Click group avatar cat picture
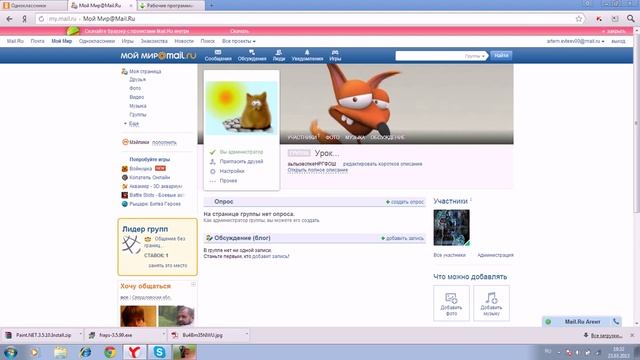Screen dimensions: 640x360 tap(241, 108)
